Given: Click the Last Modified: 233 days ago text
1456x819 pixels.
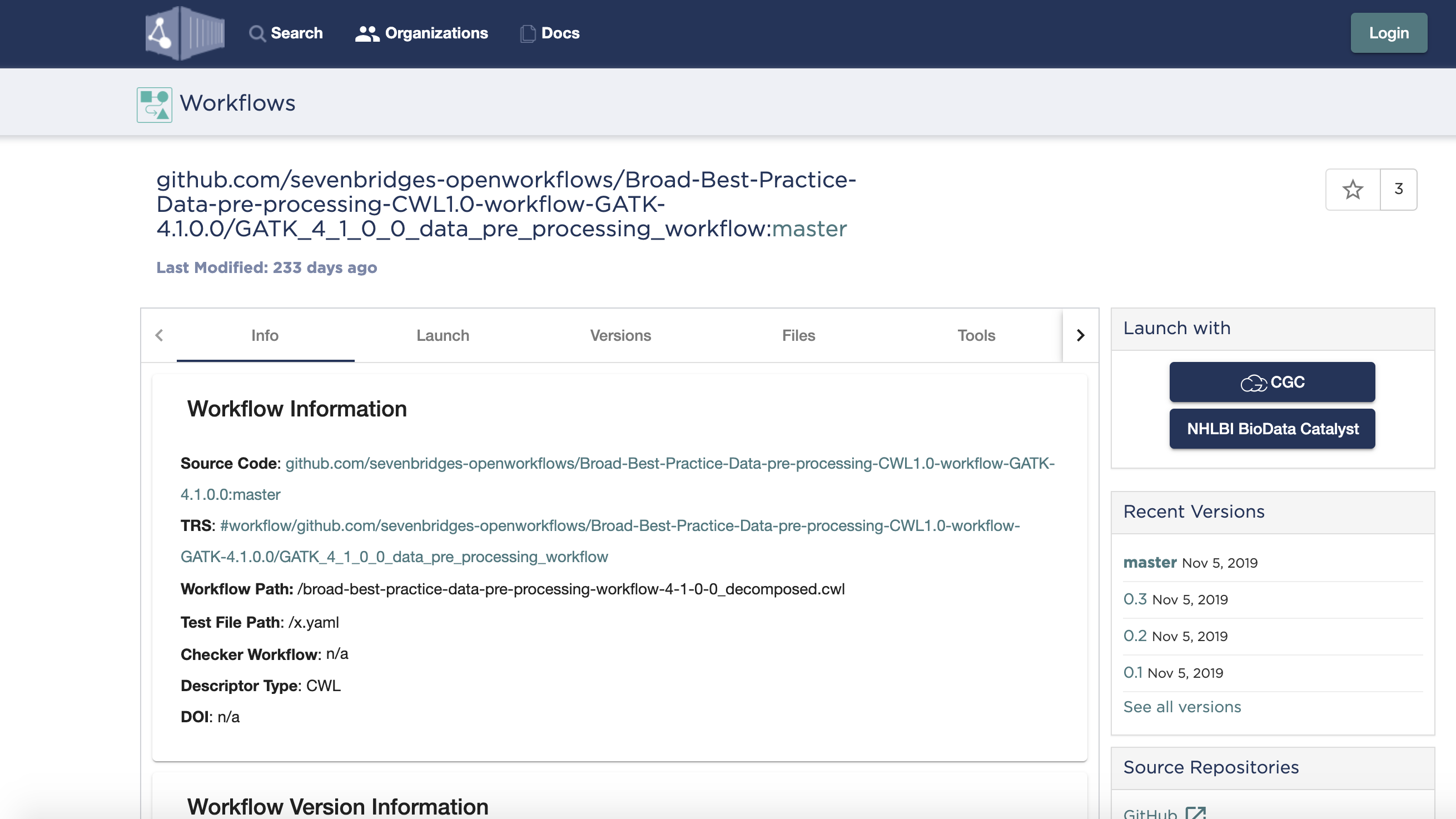Looking at the screenshot, I should [x=266, y=267].
